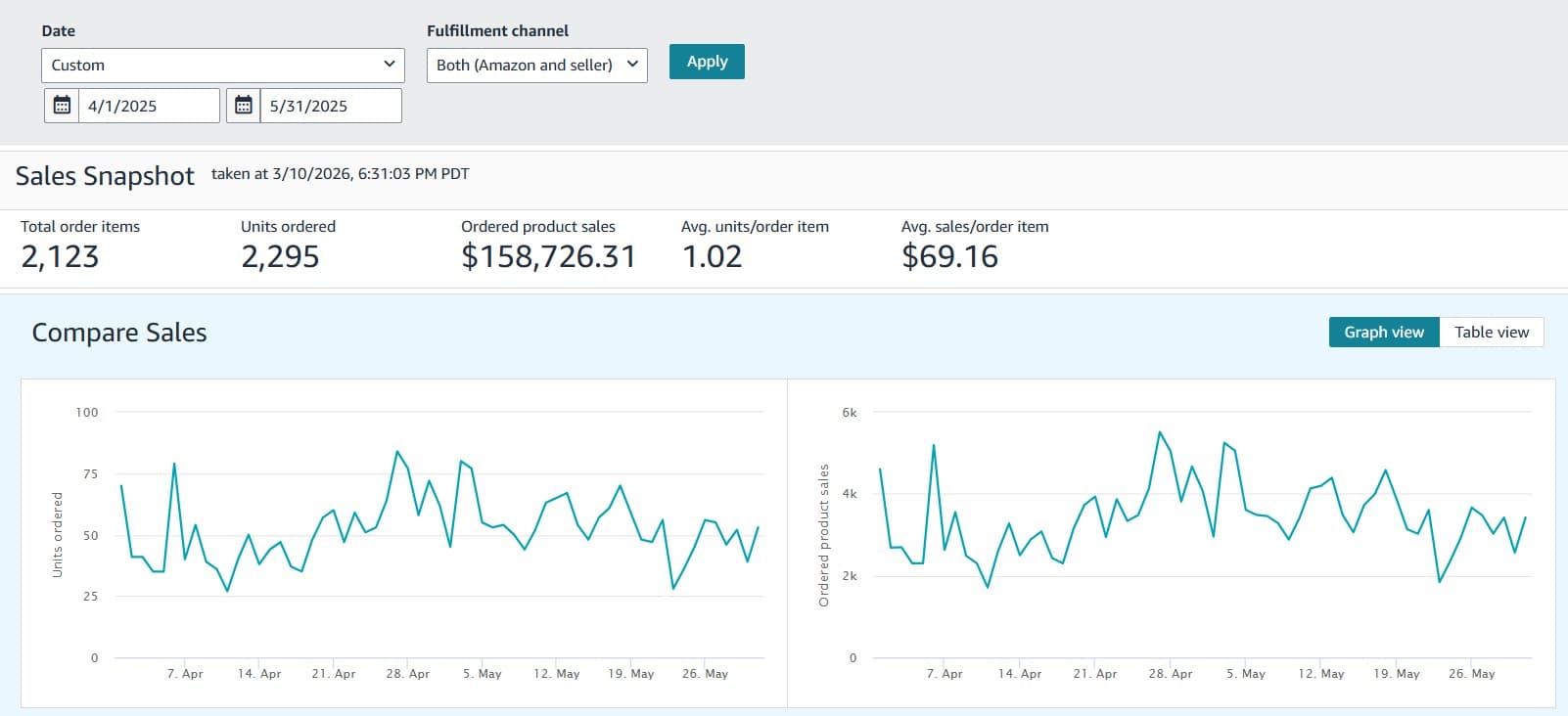This screenshot has height=716, width=1568.
Task: Click the Units ordered value 2,295
Action: click(280, 256)
